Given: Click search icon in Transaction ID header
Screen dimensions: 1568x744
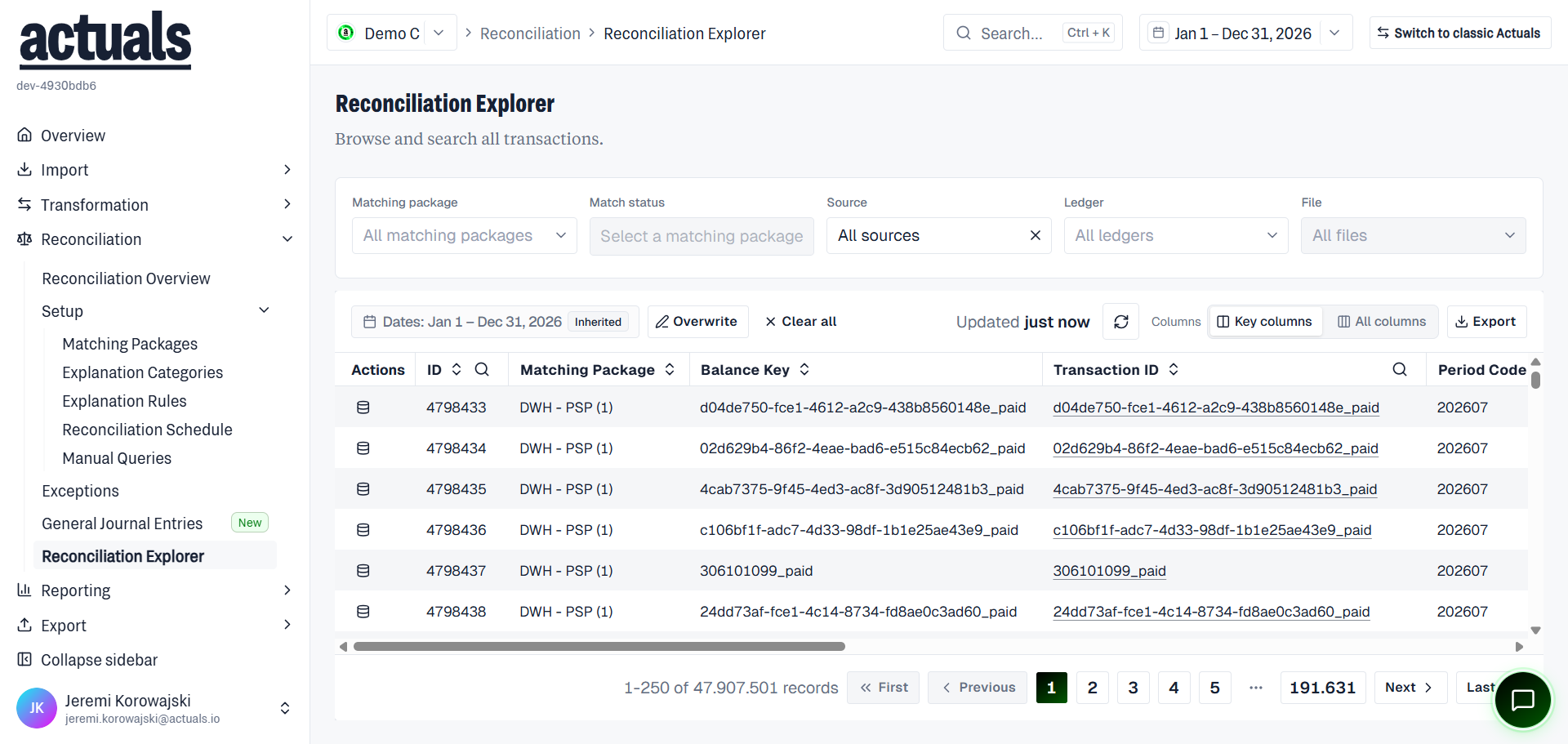Looking at the screenshot, I should tap(1400, 369).
